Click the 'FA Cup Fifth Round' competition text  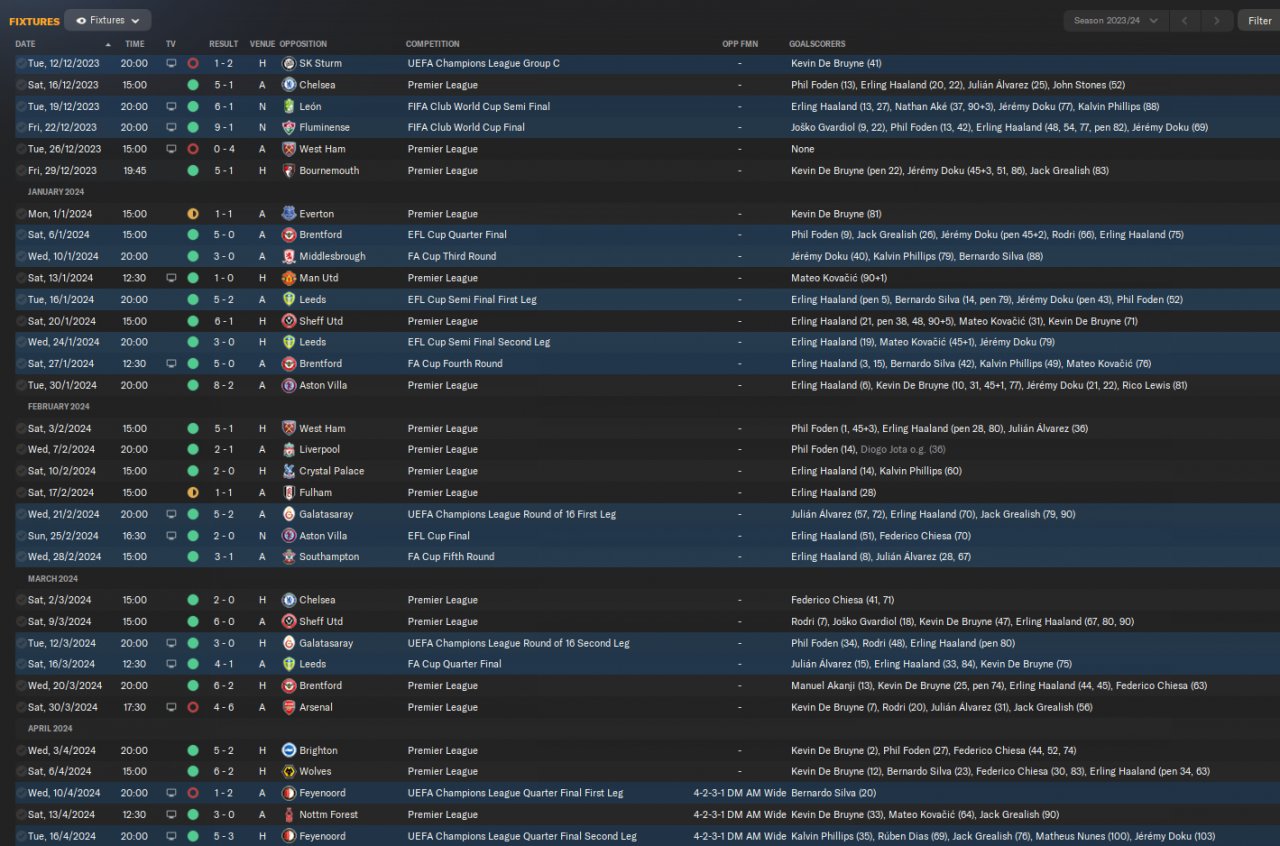[451, 557]
